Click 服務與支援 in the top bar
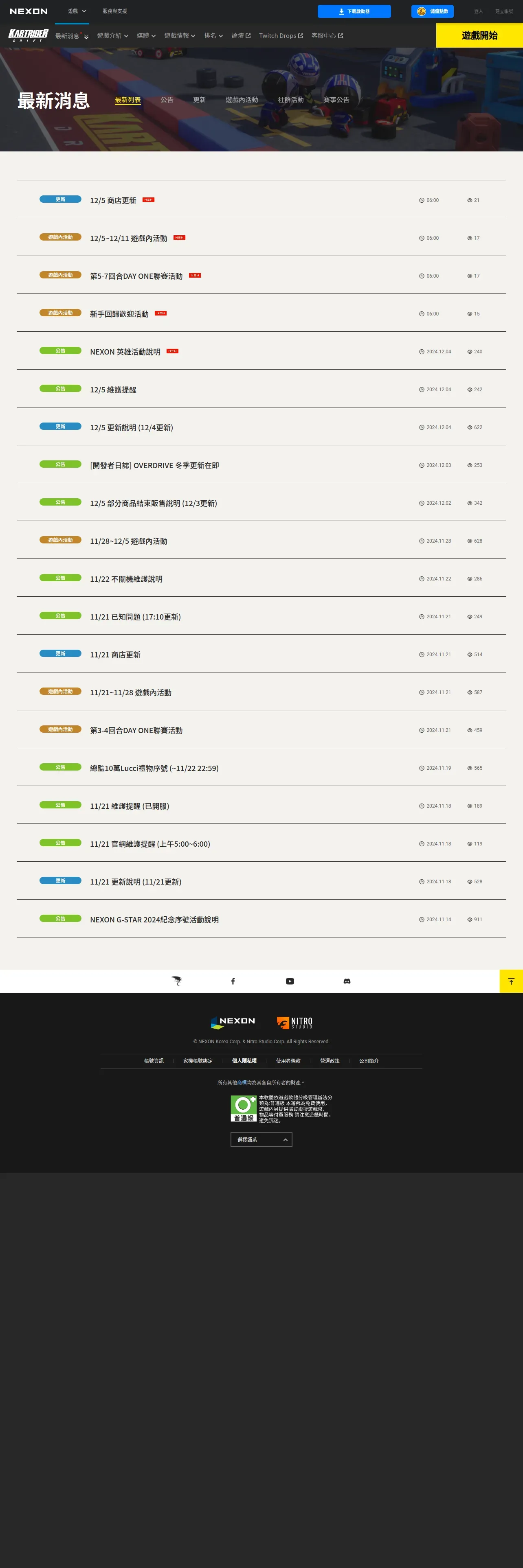Viewport: 523px width, 1568px height. pos(114,11)
